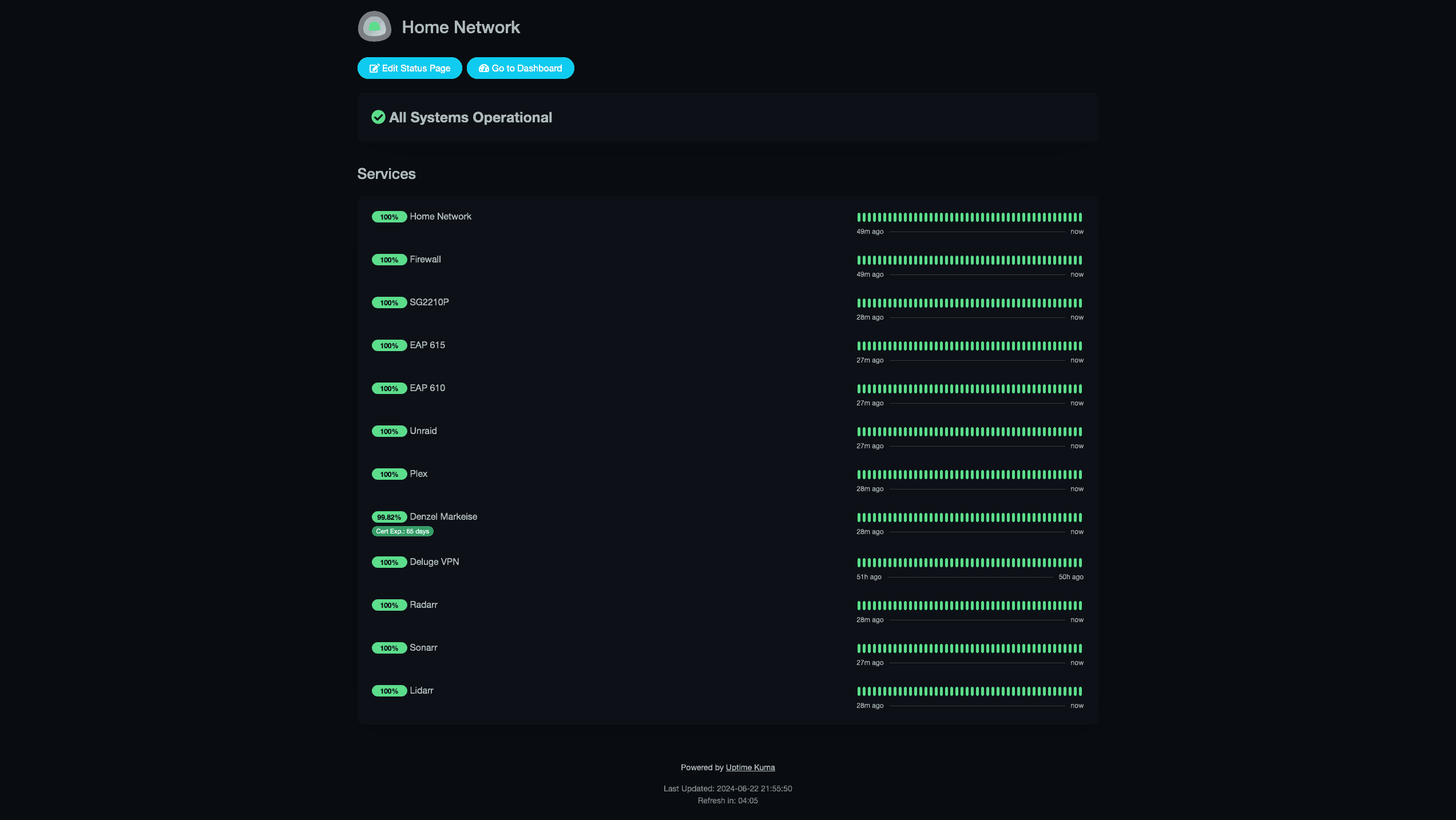
Task: Click the SG2210P service name
Action: (429, 302)
